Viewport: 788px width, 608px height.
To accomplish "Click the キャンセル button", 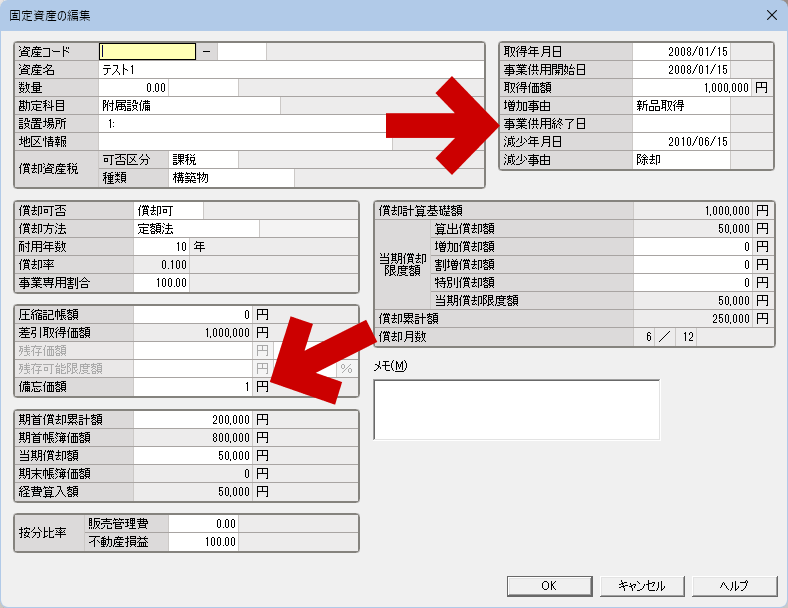I will [642, 586].
